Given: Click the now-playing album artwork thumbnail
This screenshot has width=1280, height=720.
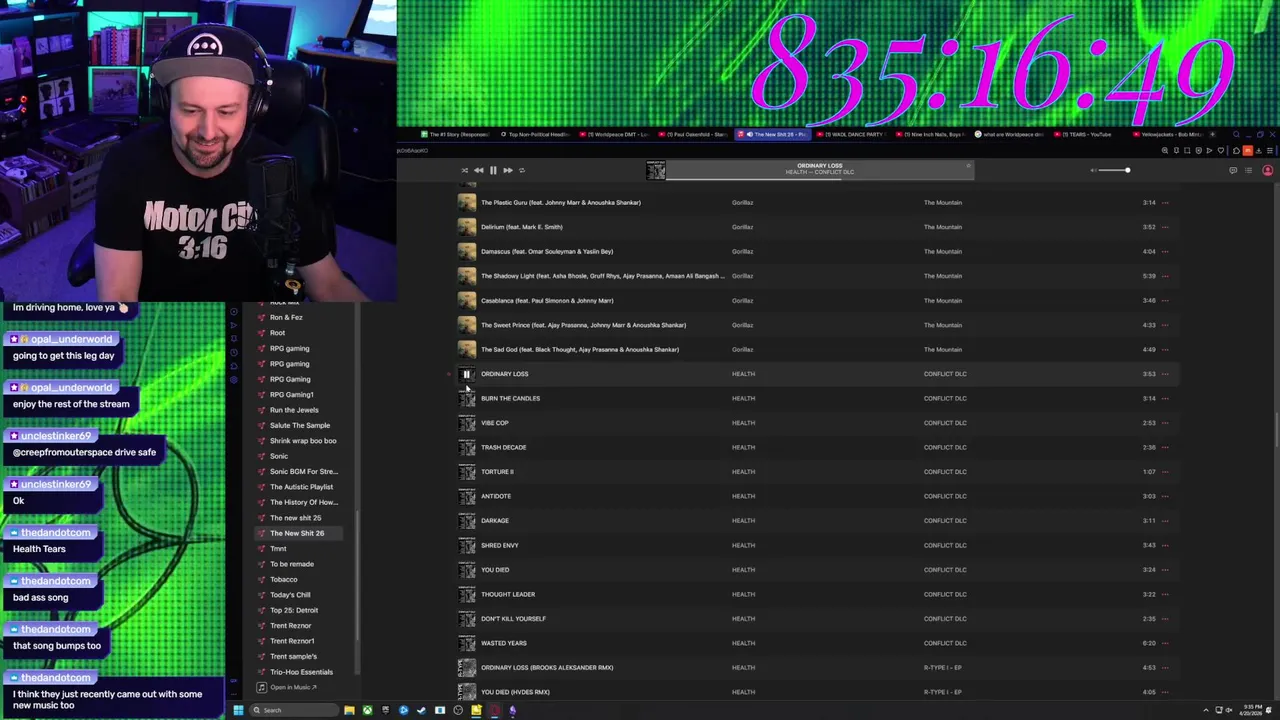Looking at the screenshot, I should pos(656,170).
